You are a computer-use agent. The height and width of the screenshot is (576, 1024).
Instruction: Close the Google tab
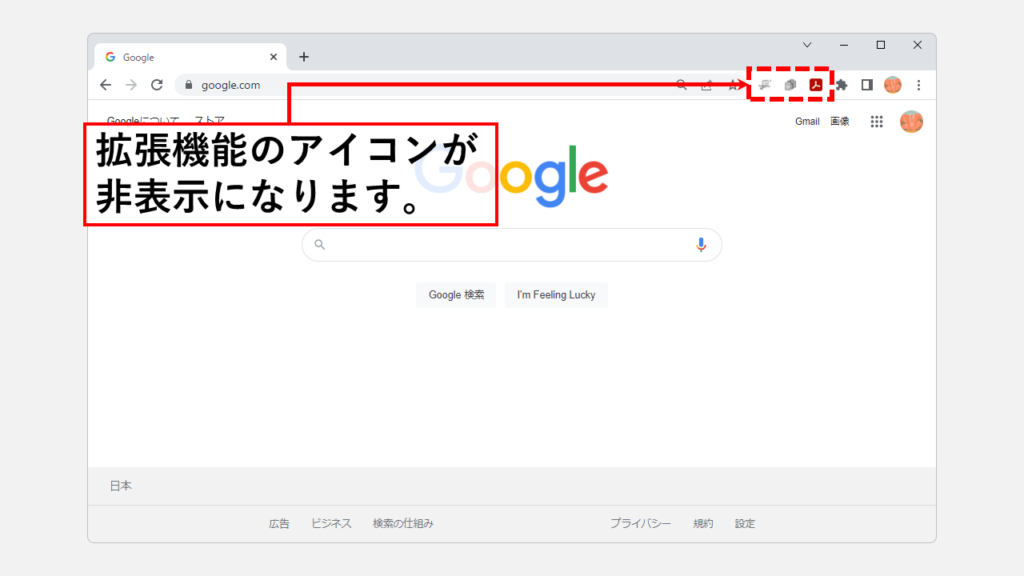click(x=273, y=57)
